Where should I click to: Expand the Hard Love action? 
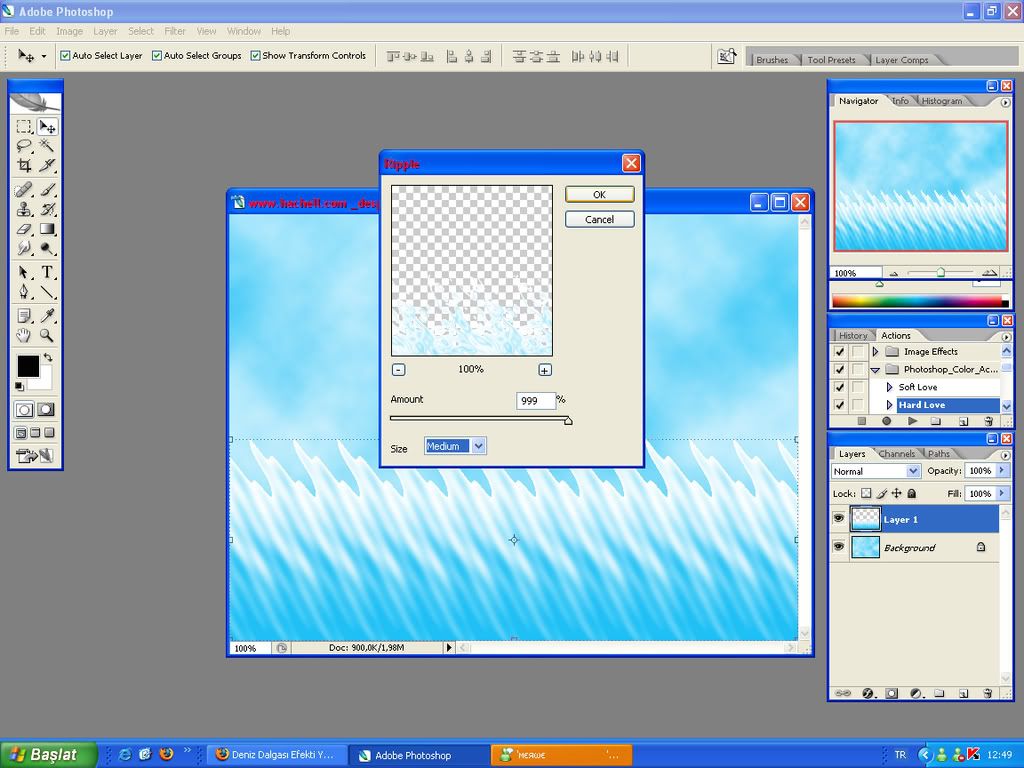click(x=889, y=405)
